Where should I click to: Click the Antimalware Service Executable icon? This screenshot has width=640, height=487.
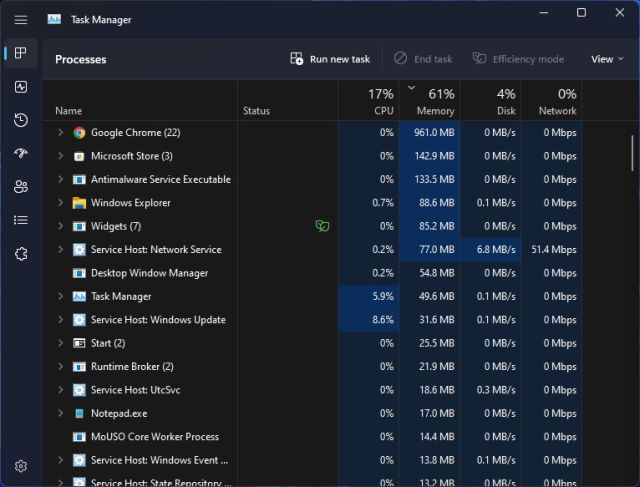point(79,180)
